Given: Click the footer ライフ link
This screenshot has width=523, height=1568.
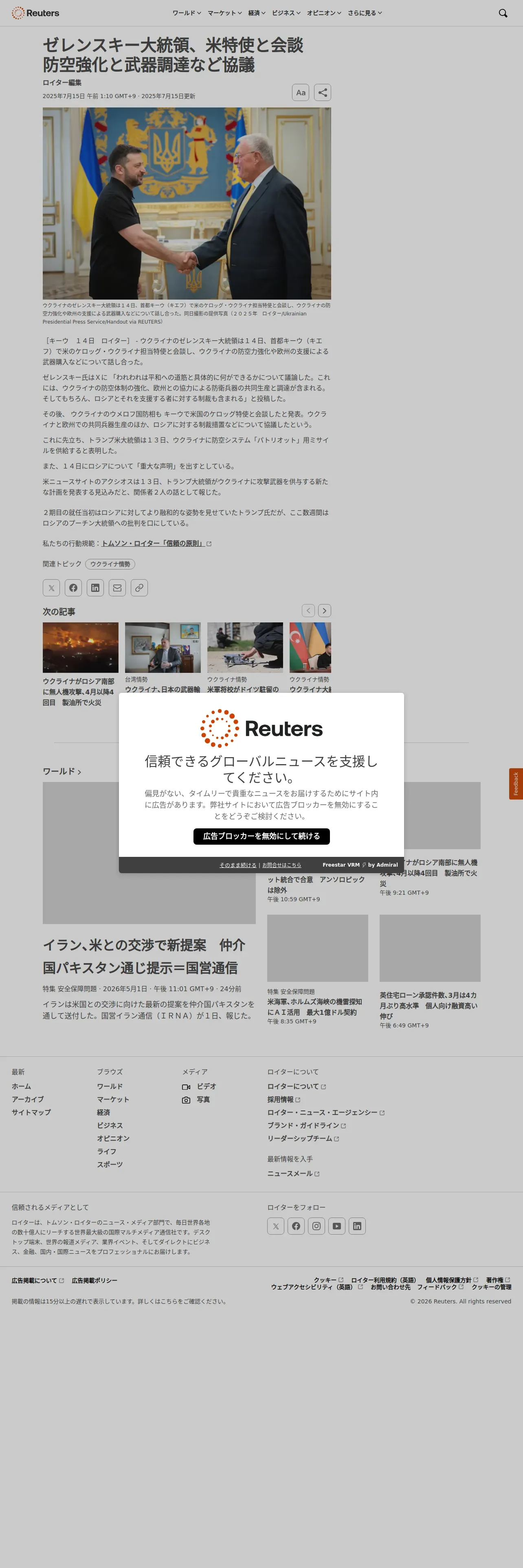Looking at the screenshot, I should click(107, 1152).
